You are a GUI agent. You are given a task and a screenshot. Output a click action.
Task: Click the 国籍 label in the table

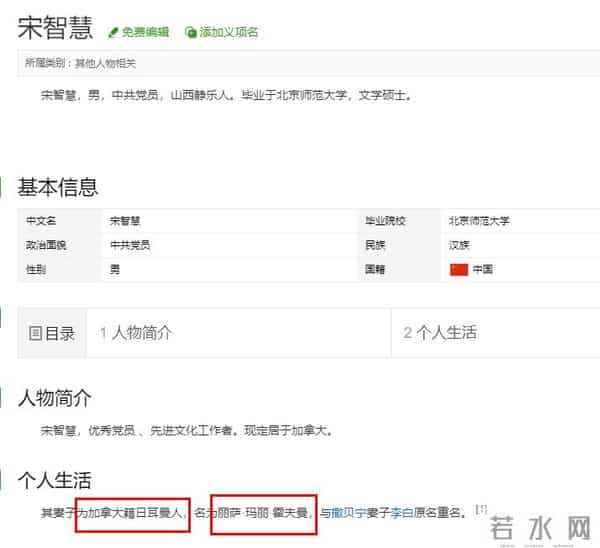click(375, 269)
